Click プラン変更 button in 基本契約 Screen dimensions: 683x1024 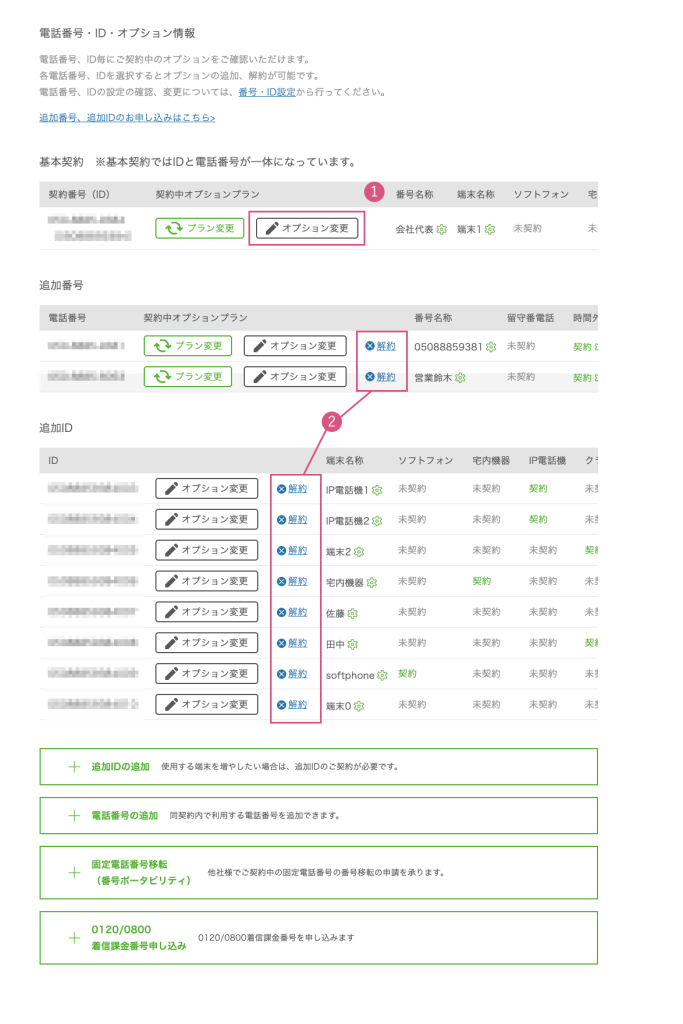[200, 228]
